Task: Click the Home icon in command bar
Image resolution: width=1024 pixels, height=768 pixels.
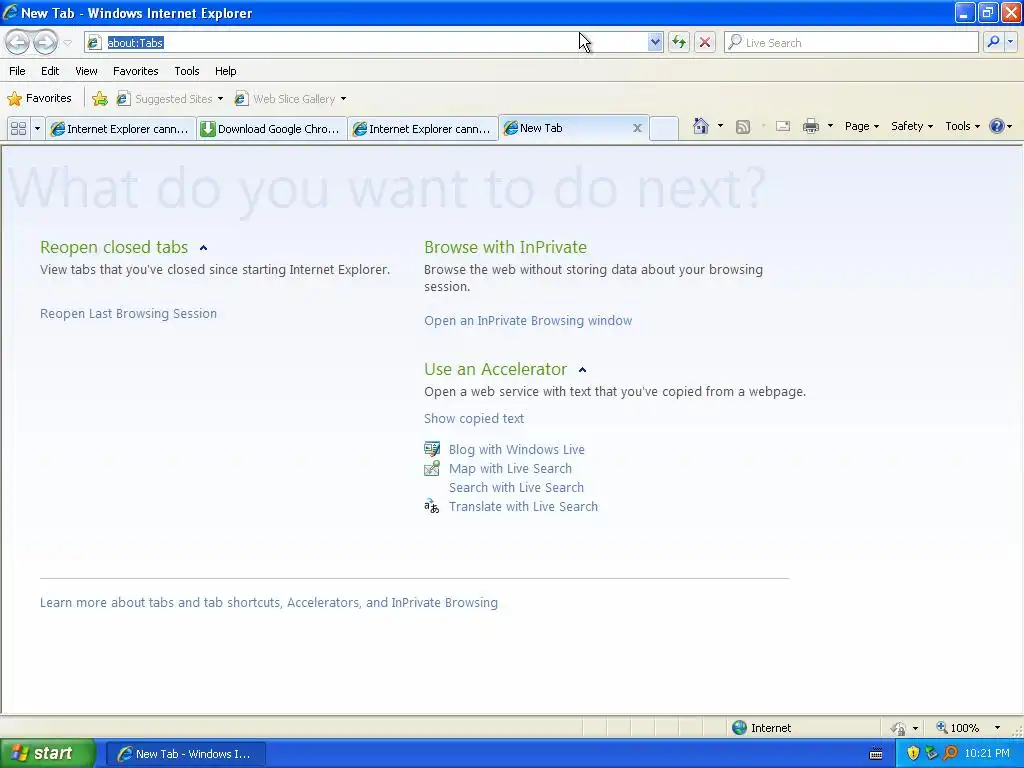Action: pyautogui.click(x=701, y=126)
